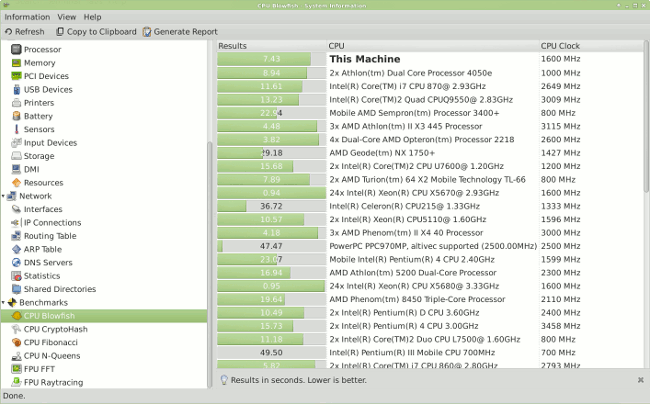
Task: Select the Mobile AMD Sempron 3400+ row
Action: pyautogui.click(x=430, y=113)
